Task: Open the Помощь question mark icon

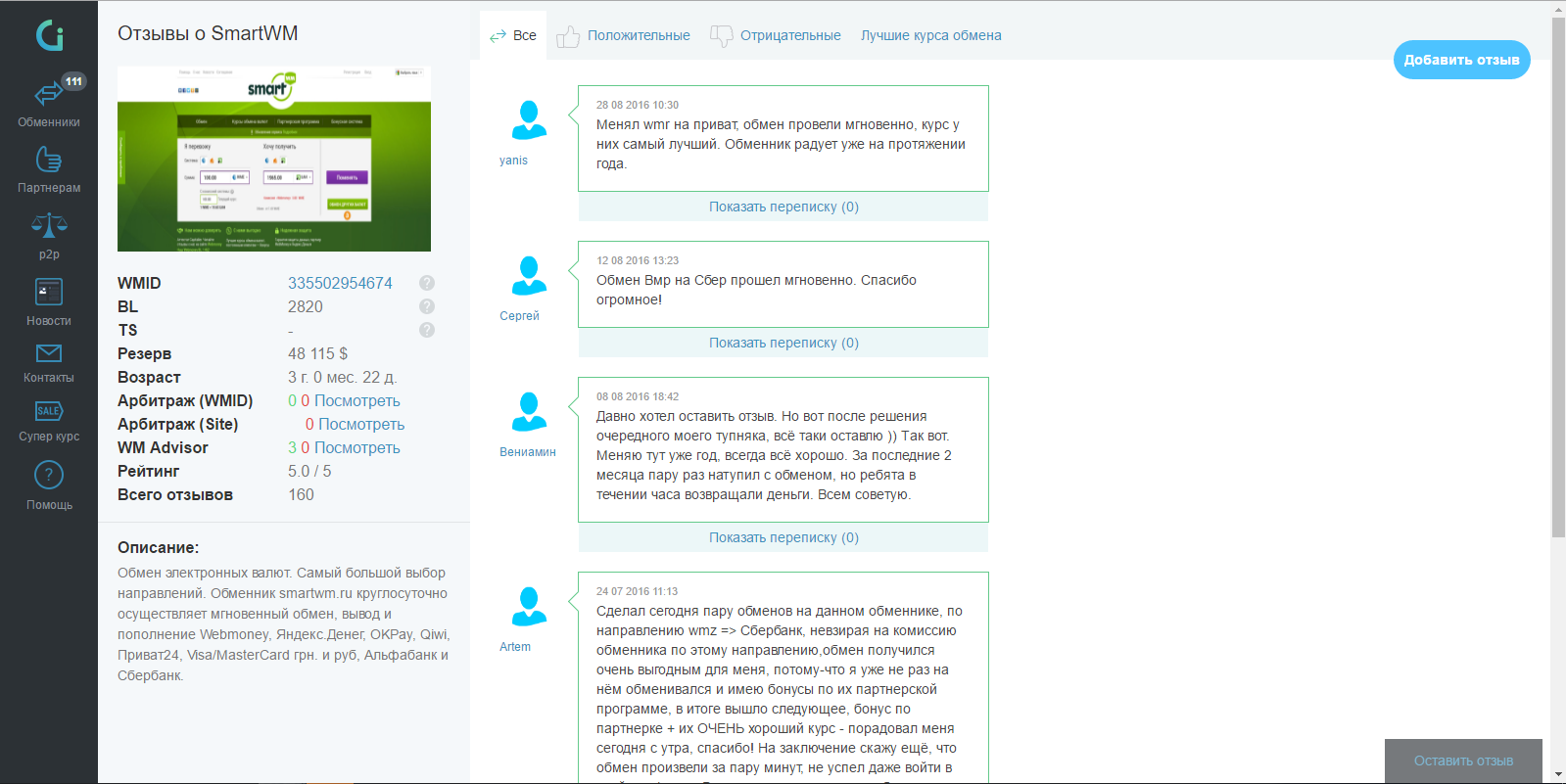Action: 49,476
